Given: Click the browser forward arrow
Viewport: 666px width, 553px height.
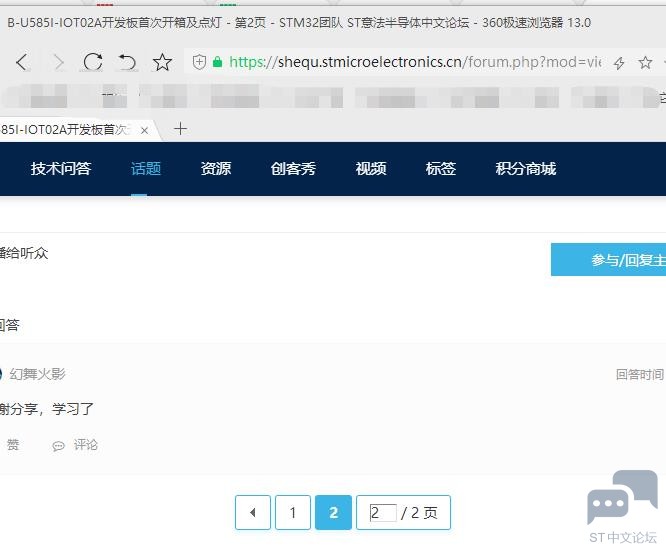Looking at the screenshot, I should (58, 62).
